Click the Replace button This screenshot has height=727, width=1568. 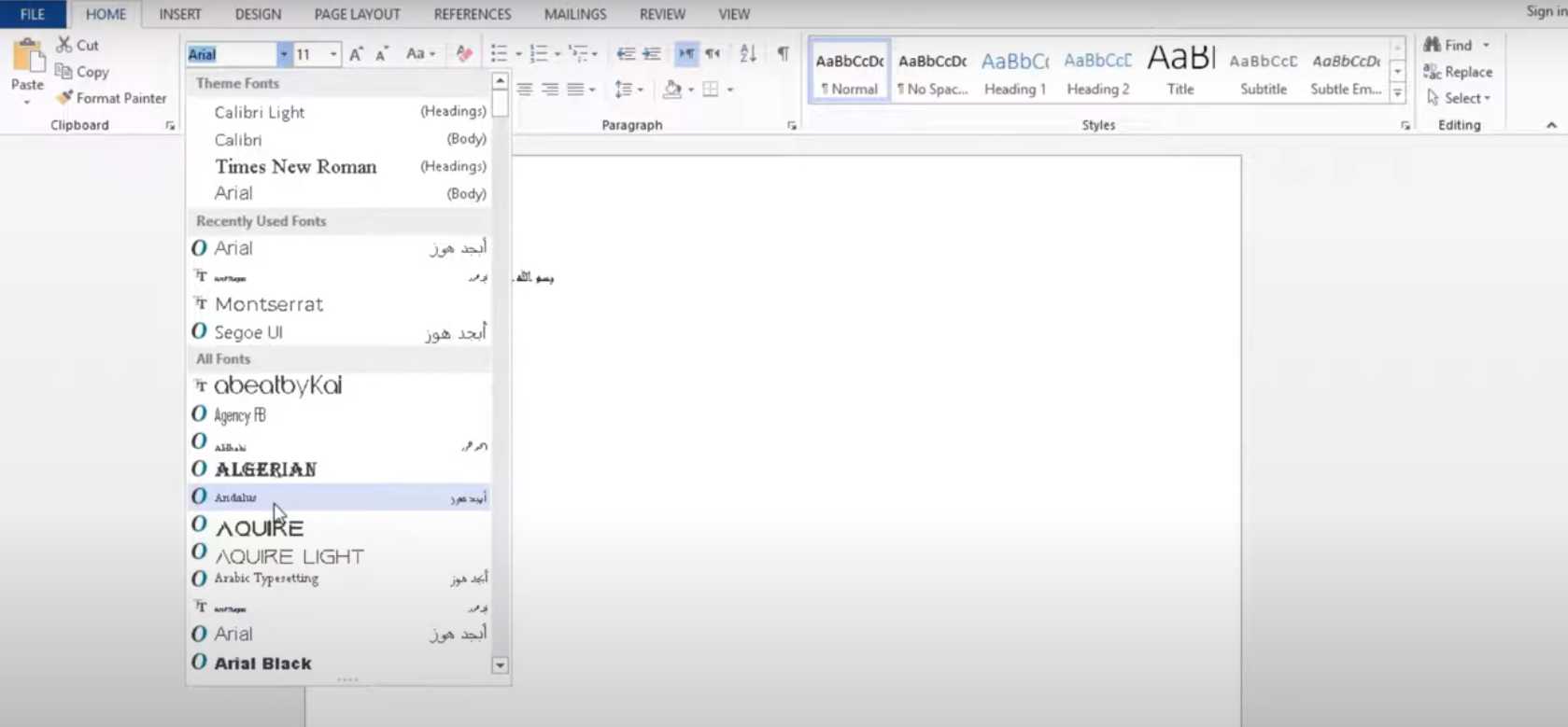pos(1458,72)
